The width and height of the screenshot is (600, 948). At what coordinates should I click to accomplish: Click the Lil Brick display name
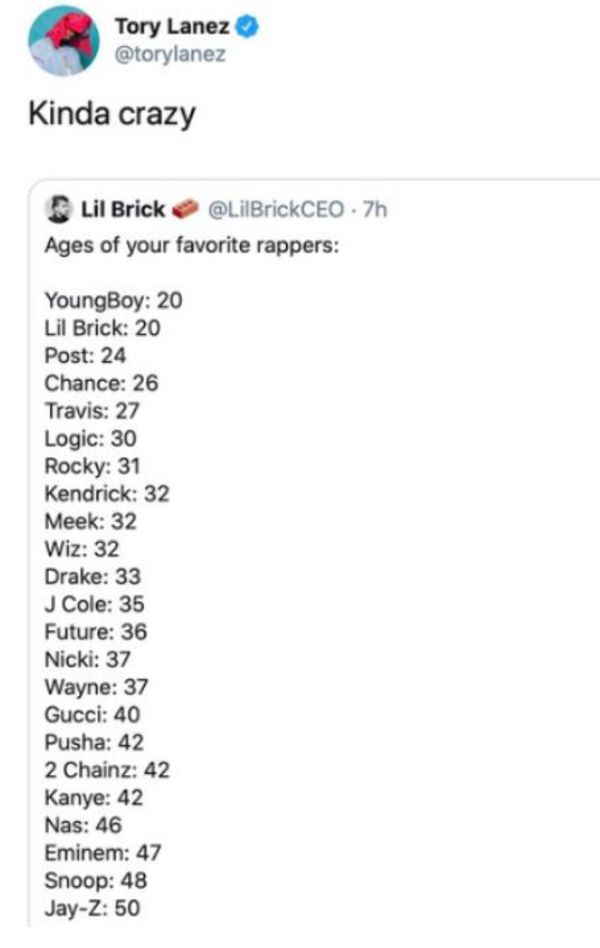(123, 209)
